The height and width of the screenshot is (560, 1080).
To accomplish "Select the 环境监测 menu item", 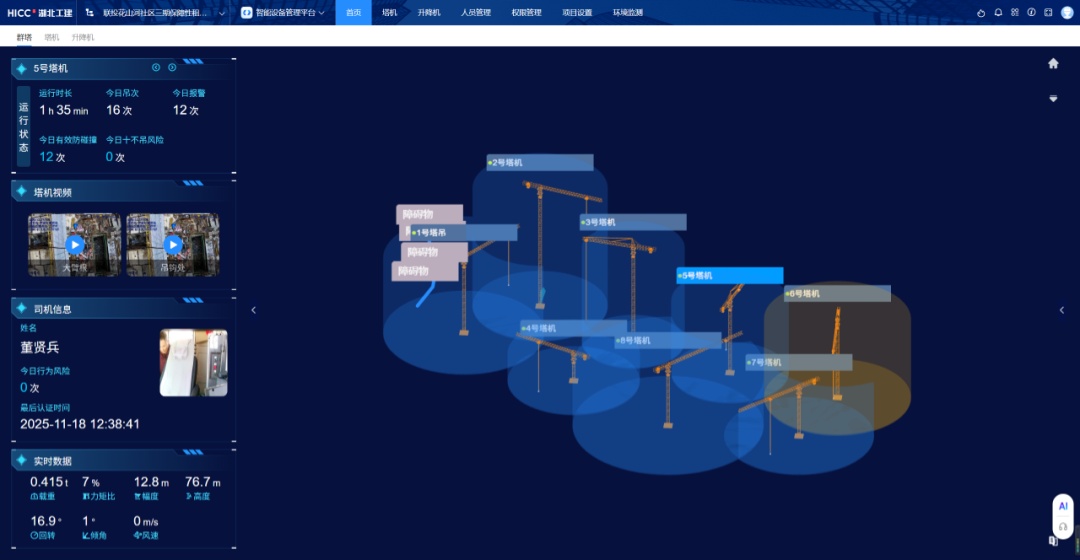I will [x=628, y=13].
